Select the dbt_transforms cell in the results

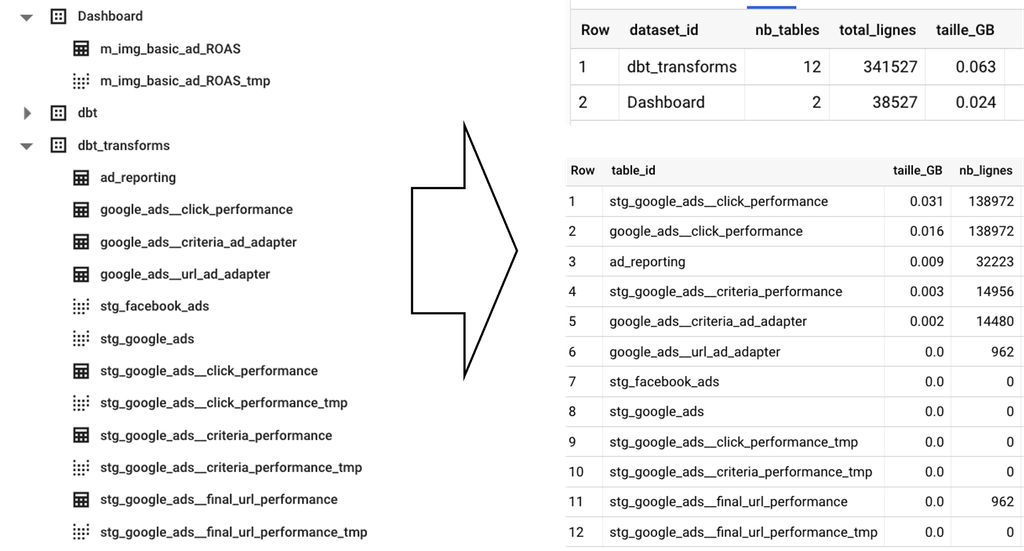(x=682, y=67)
